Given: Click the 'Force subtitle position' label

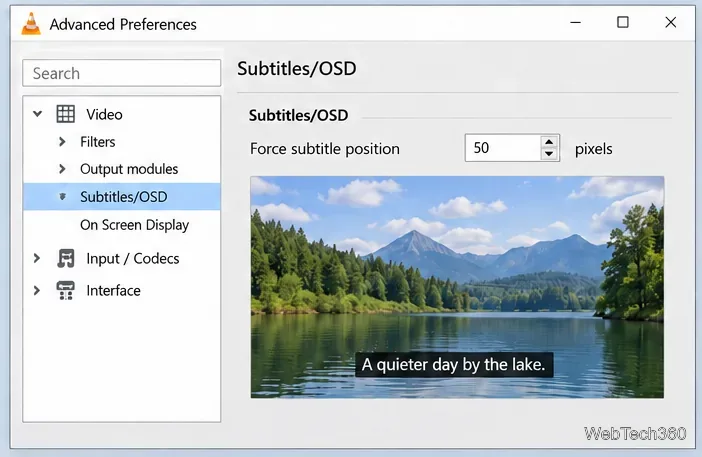Looking at the screenshot, I should pos(325,149).
